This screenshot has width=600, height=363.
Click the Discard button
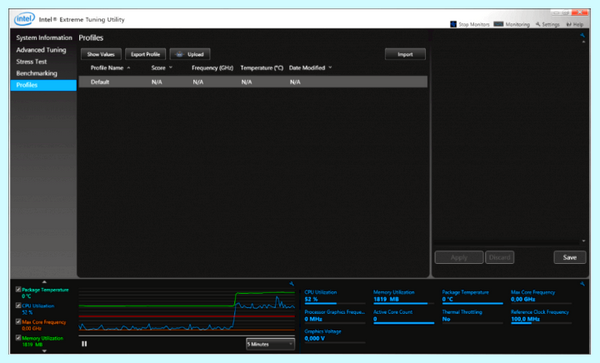tap(500, 257)
